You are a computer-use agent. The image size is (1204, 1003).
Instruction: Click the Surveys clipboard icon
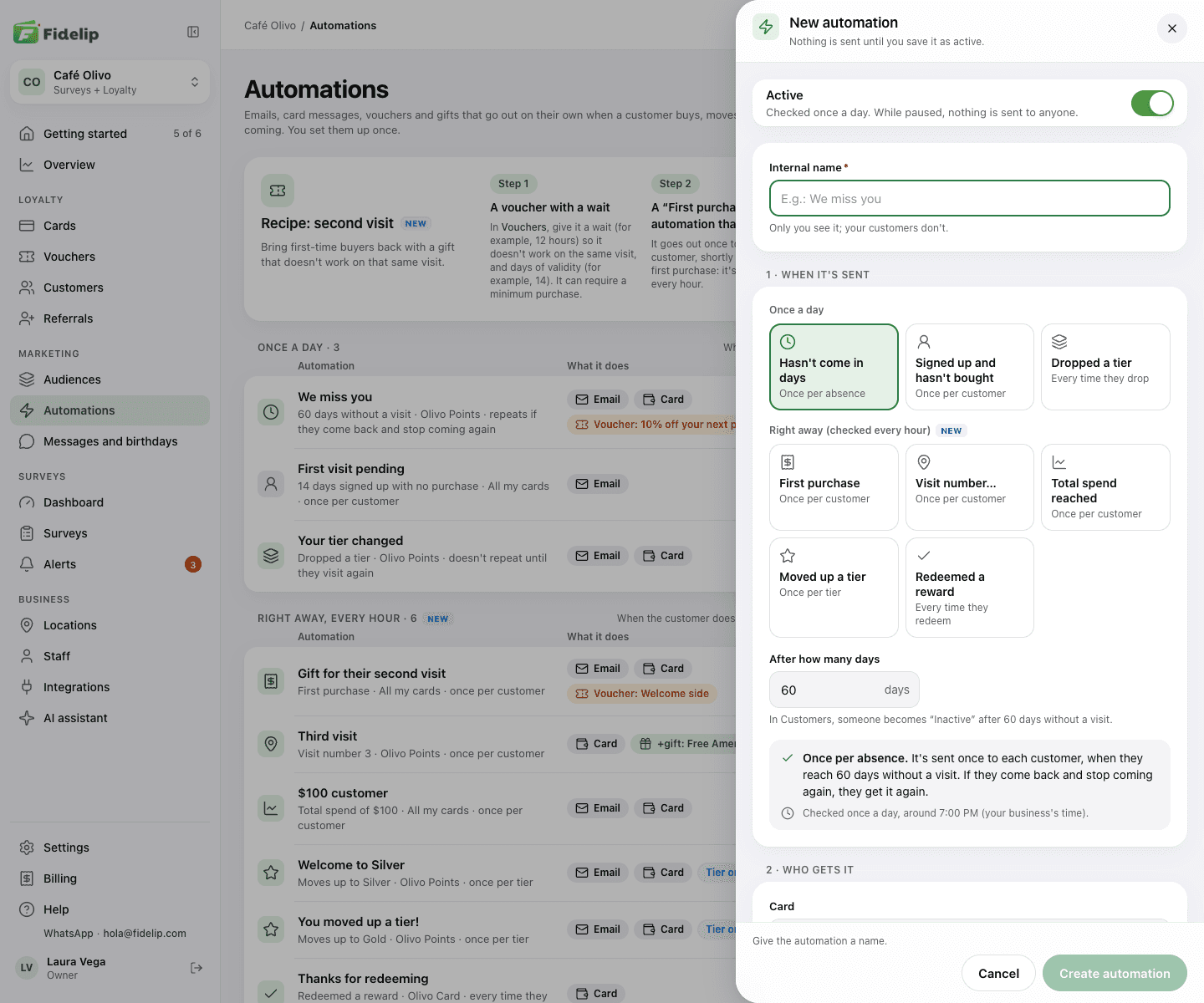[x=27, y=533]
